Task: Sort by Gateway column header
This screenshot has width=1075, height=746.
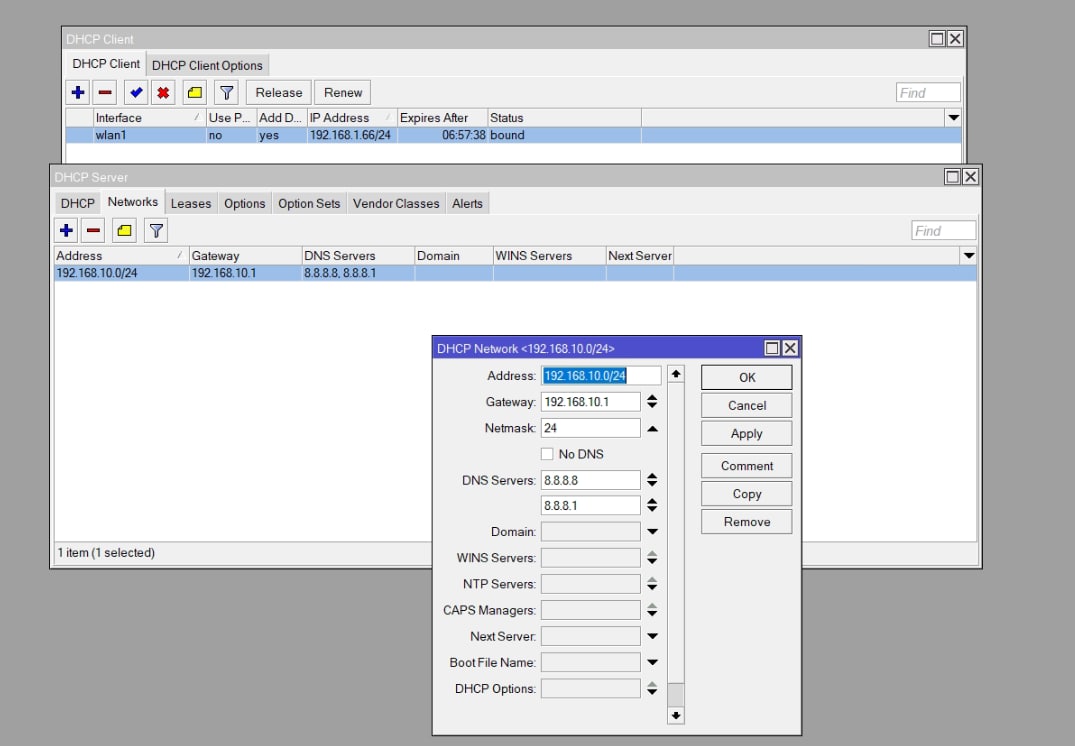Action: (x=245, y=256)
